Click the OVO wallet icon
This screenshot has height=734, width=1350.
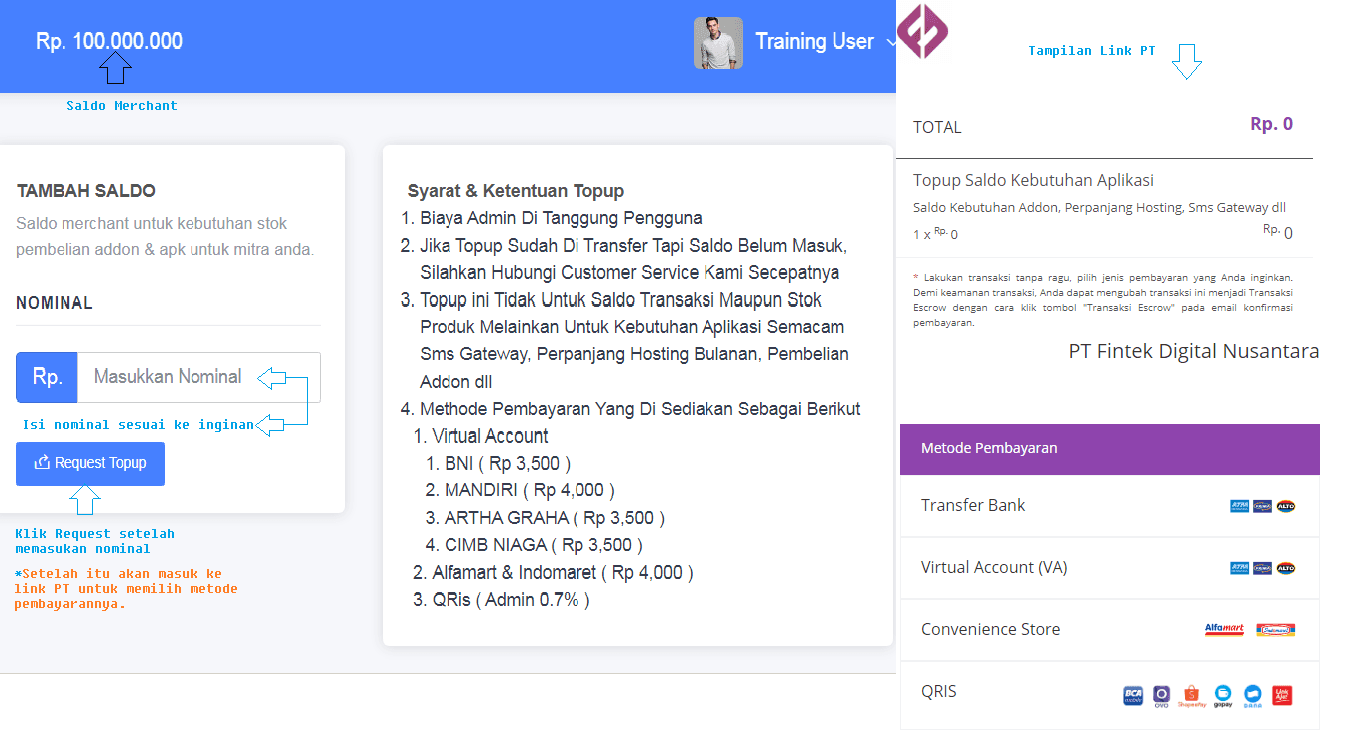[1161, 695]
